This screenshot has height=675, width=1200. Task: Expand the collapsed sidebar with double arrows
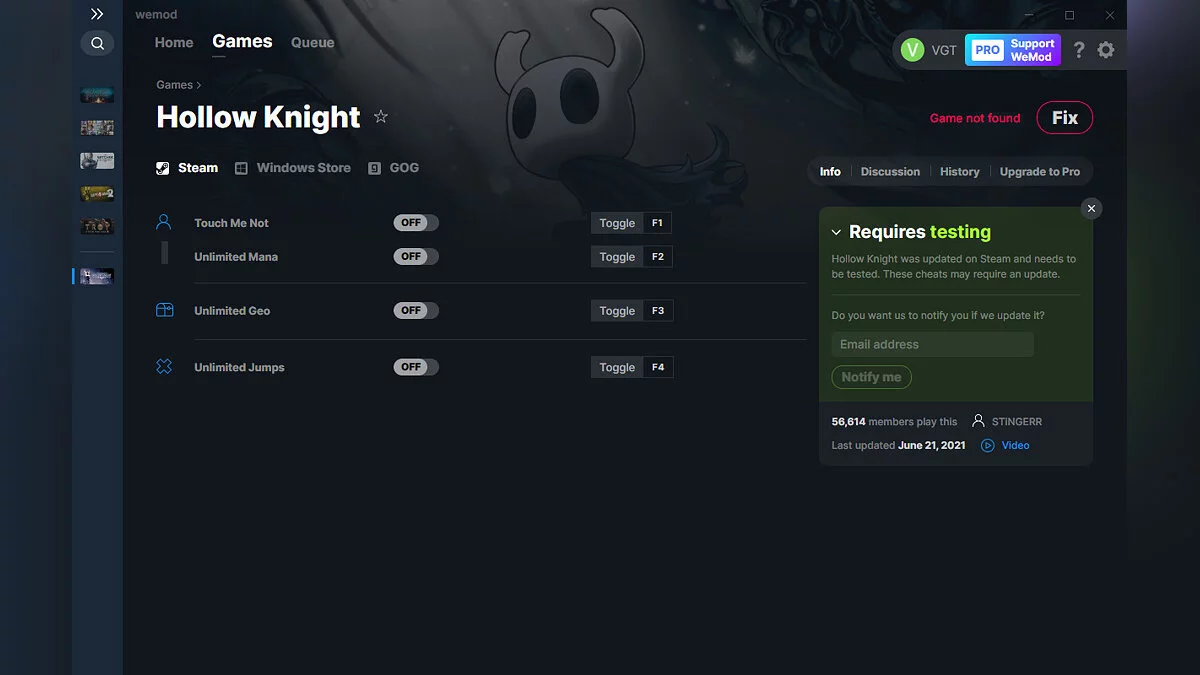(97, 14)
